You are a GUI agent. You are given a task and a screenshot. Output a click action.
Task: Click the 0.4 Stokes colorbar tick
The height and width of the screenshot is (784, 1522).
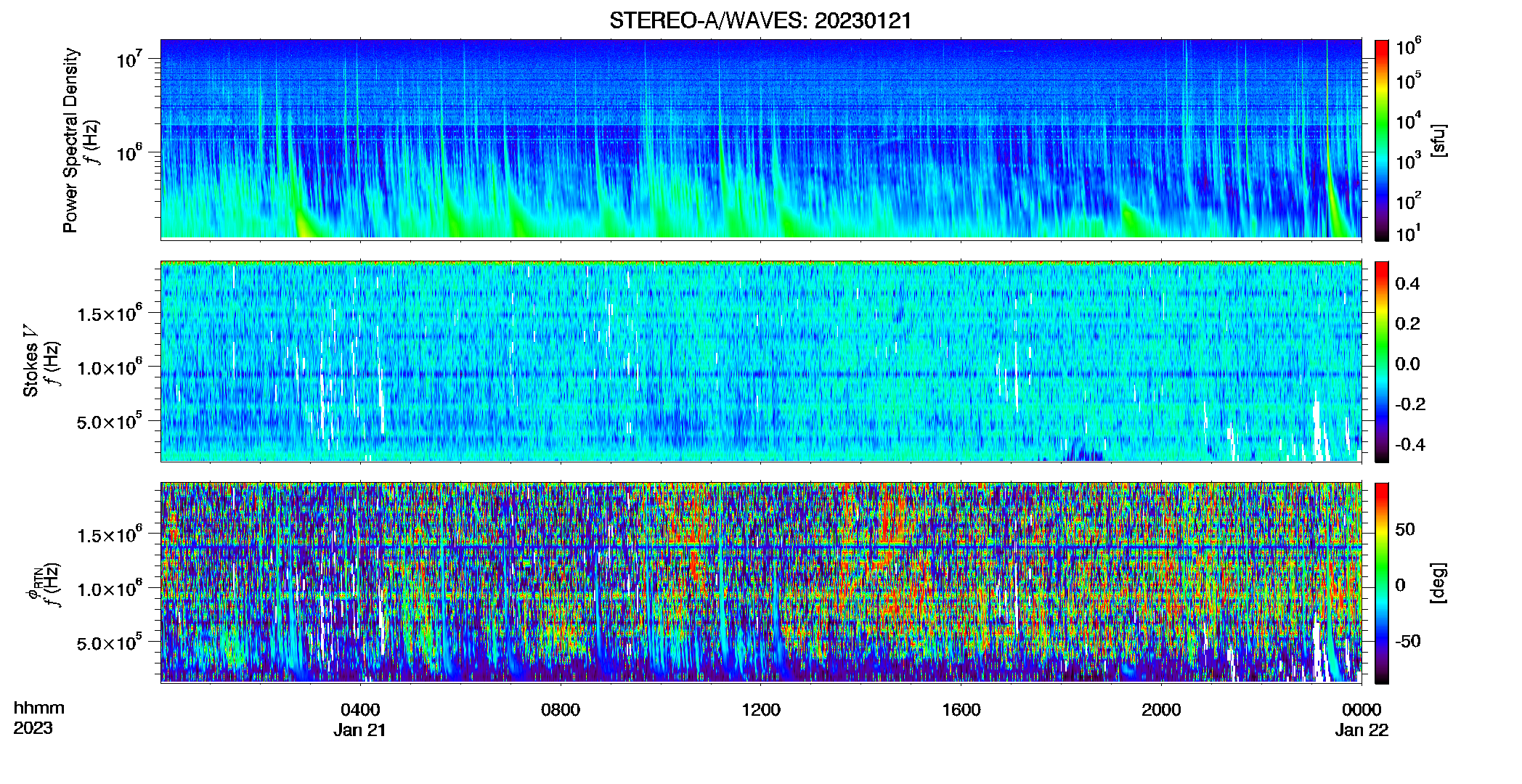coord(1407,284)
